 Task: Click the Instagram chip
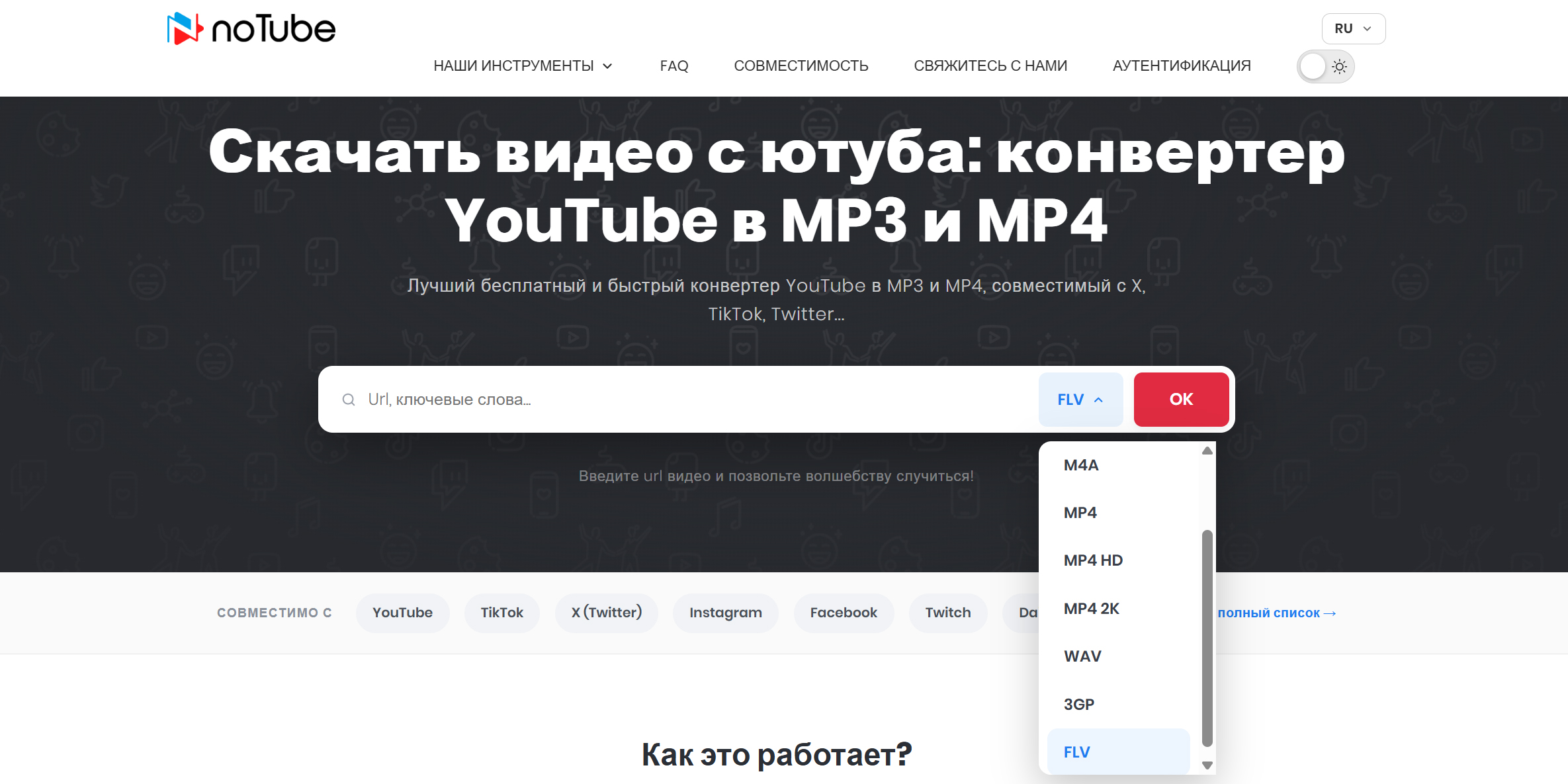pyautogui.click(x=726, y=613)
